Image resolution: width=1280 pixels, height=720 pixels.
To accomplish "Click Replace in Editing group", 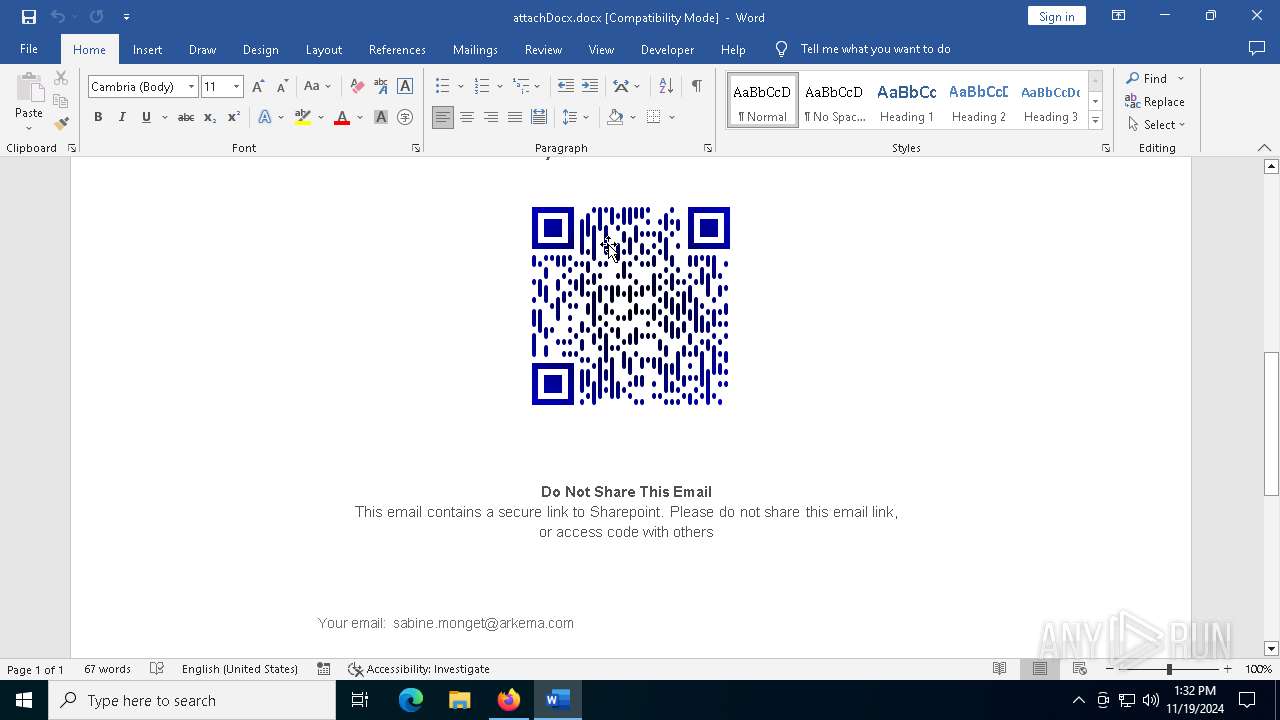I will [1155, 102].
